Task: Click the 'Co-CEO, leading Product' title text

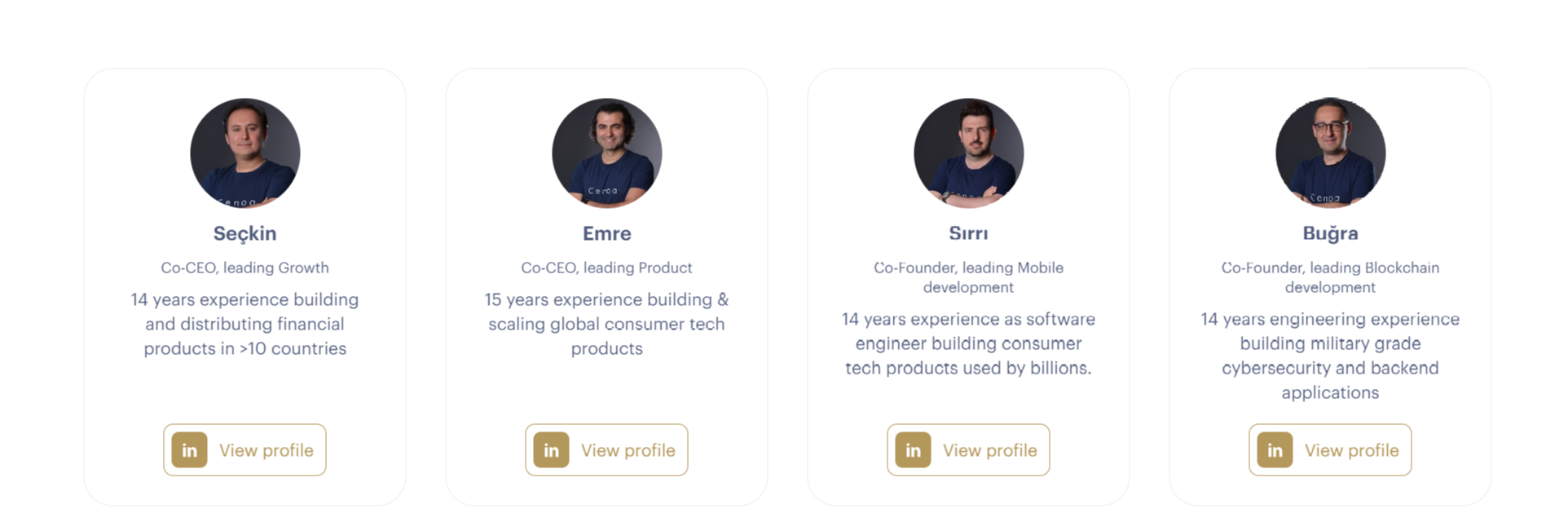Action: pyautogui.click(x=607, y=268)
